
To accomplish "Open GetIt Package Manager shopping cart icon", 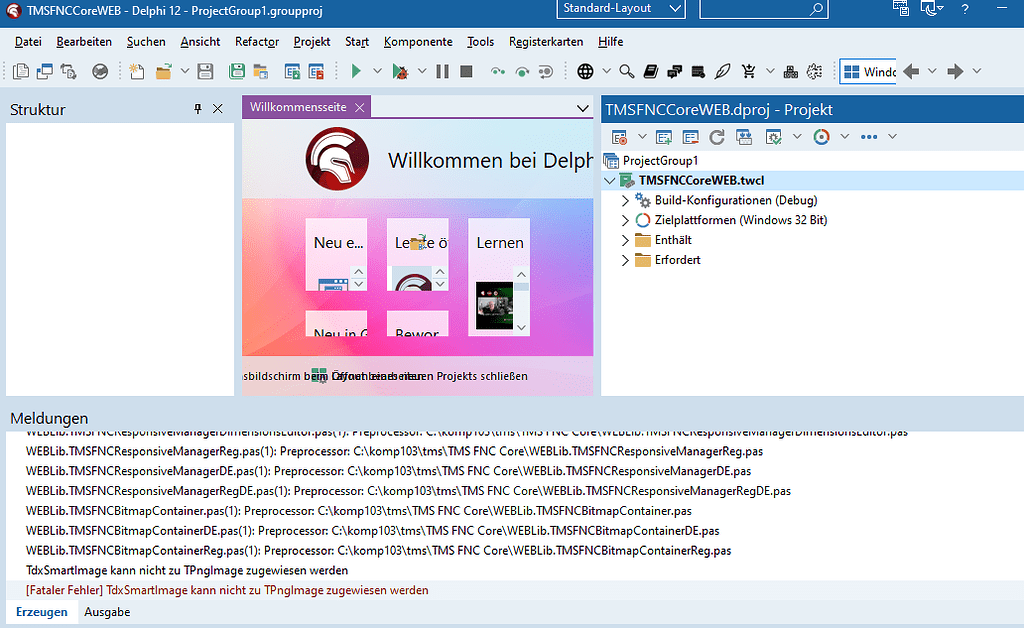I will point(748,71).
